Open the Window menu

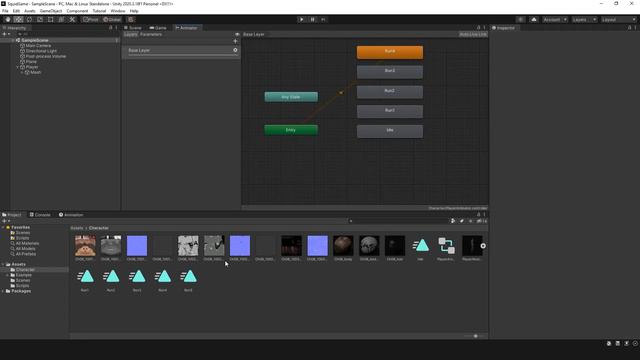tap(118, 11)
